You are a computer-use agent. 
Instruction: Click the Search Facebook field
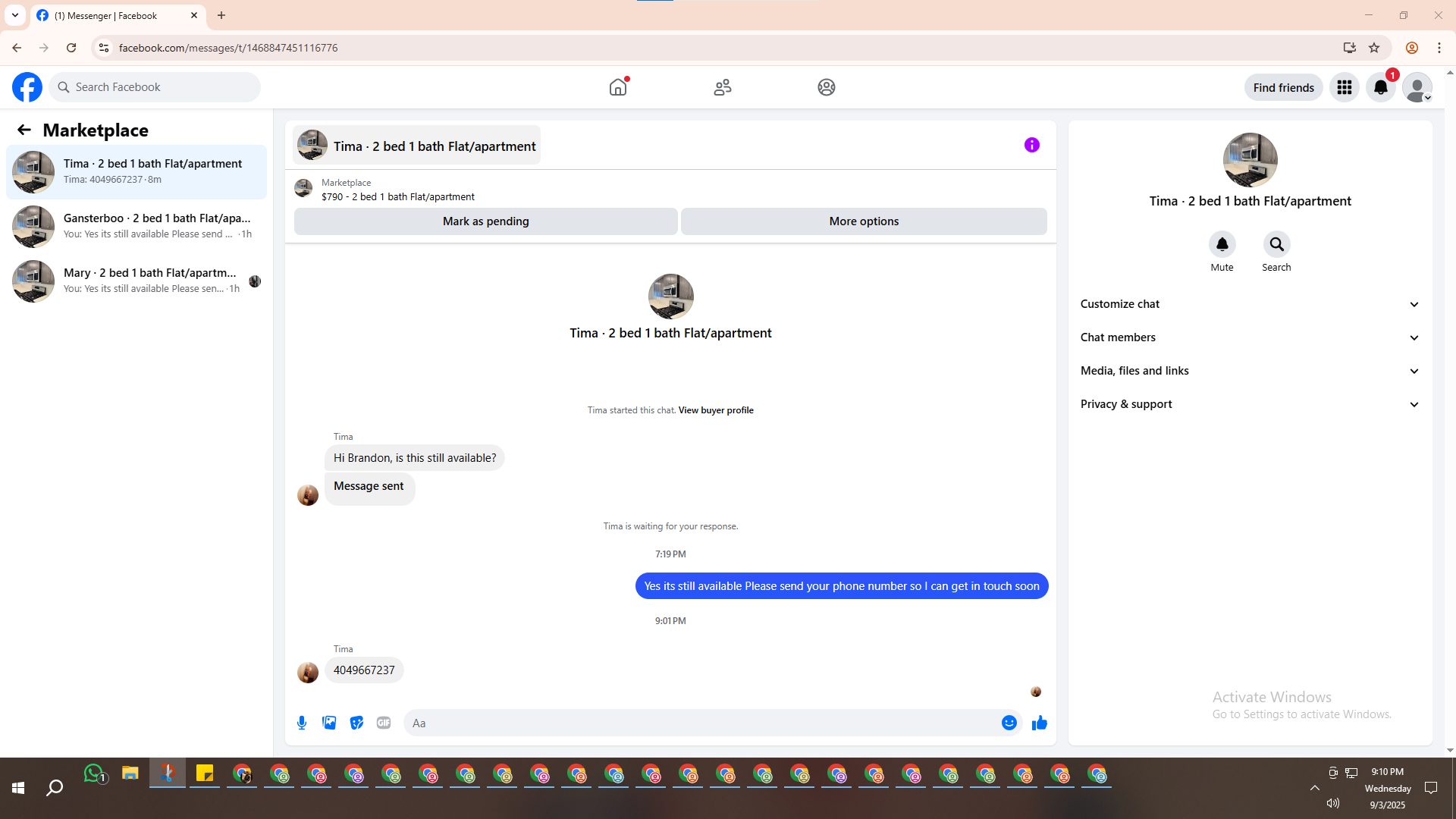tap(155, 87)
